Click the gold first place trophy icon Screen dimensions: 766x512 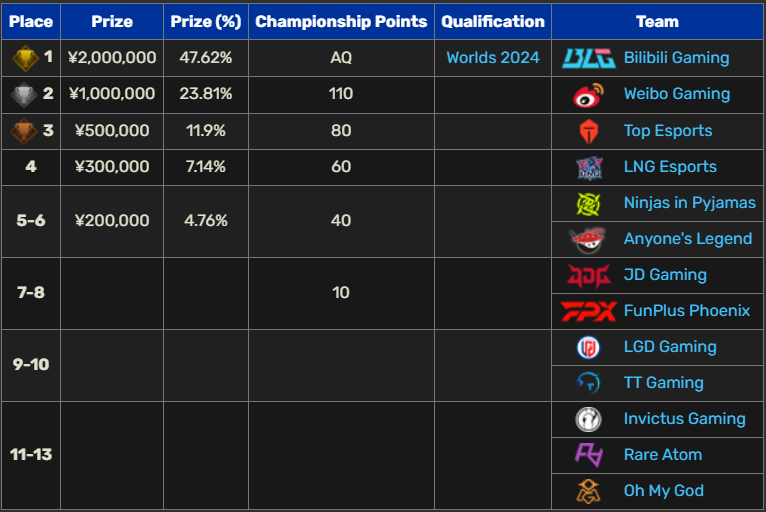[x=25, y=58]
